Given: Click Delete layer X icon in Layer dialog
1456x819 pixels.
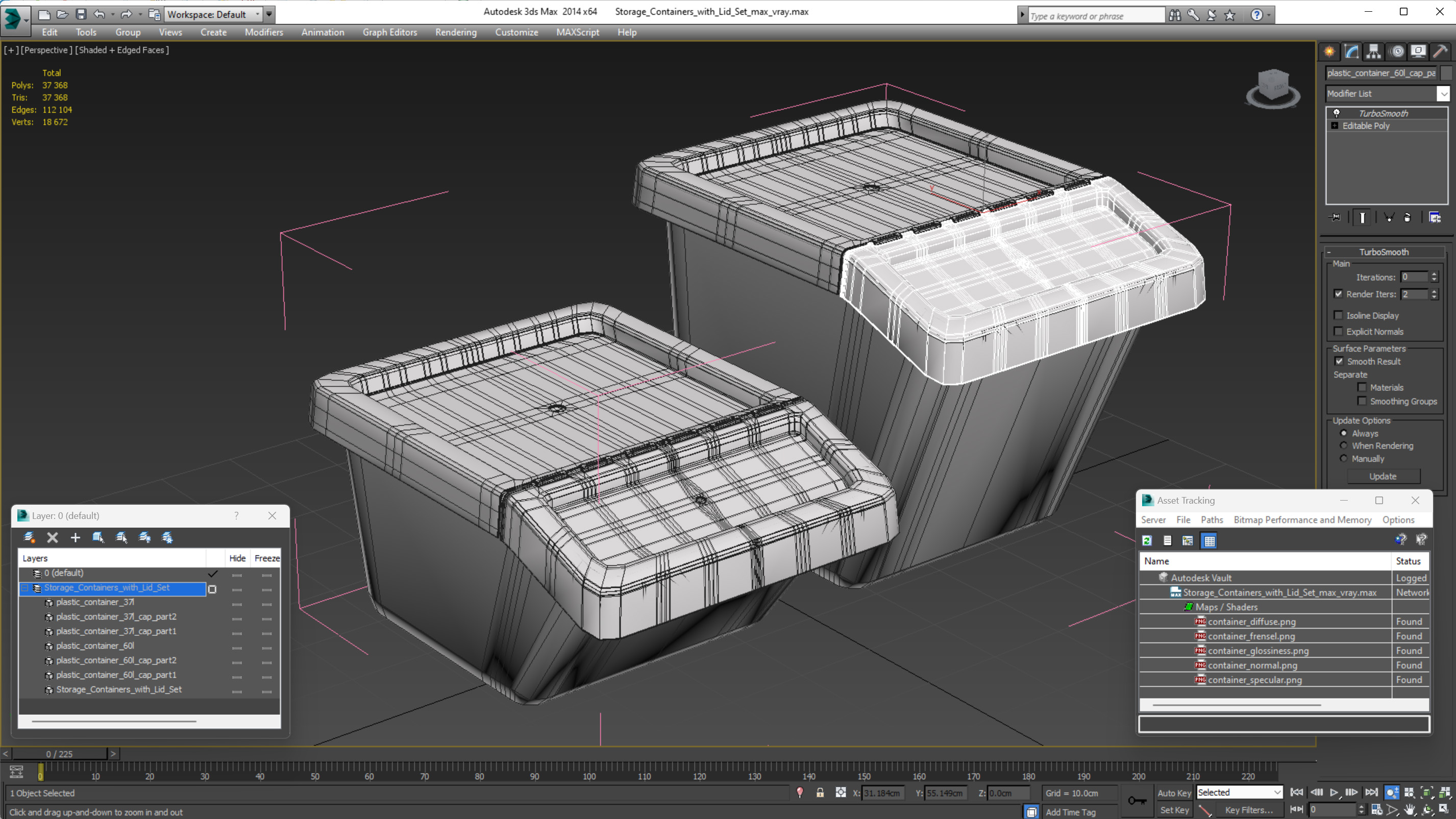Looking at the screenshot, I should (52, 537).
